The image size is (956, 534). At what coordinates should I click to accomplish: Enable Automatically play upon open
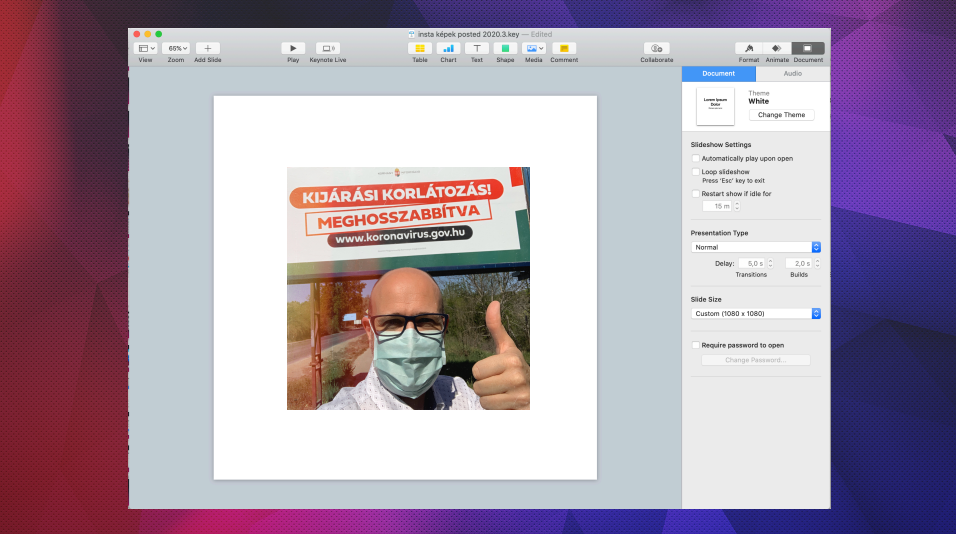(x=696, y=158)
